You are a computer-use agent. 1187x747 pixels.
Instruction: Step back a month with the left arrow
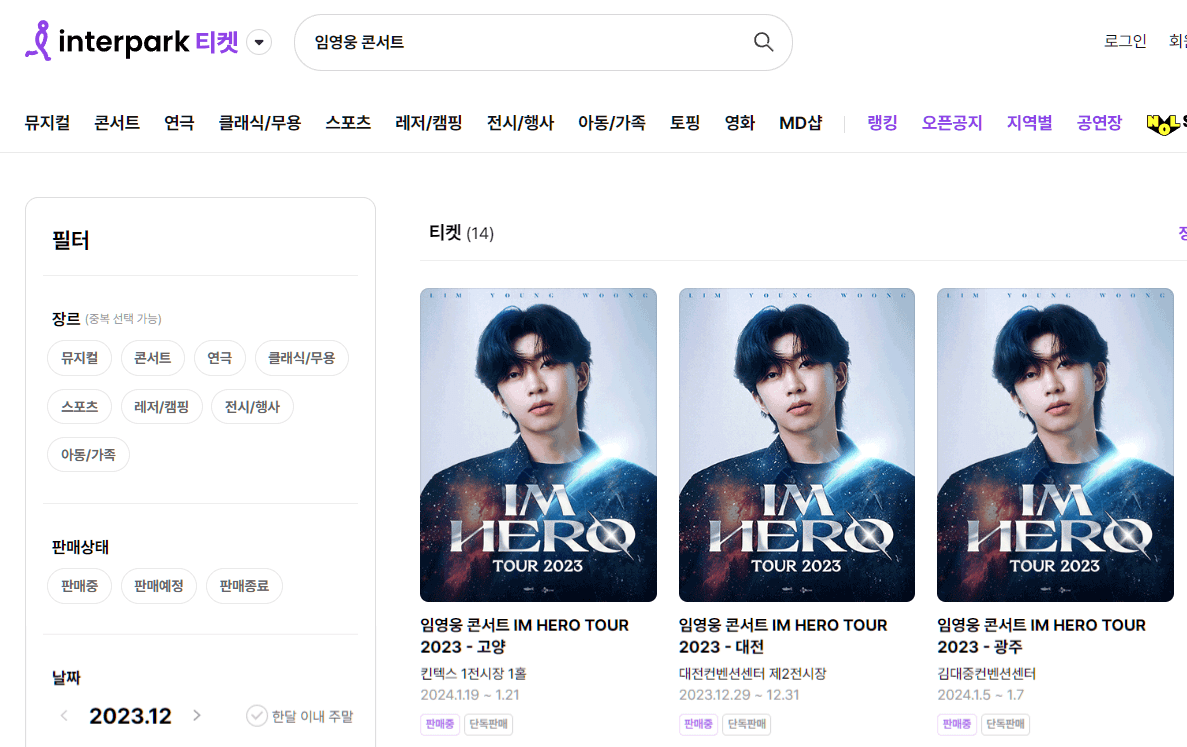(63, 715)
